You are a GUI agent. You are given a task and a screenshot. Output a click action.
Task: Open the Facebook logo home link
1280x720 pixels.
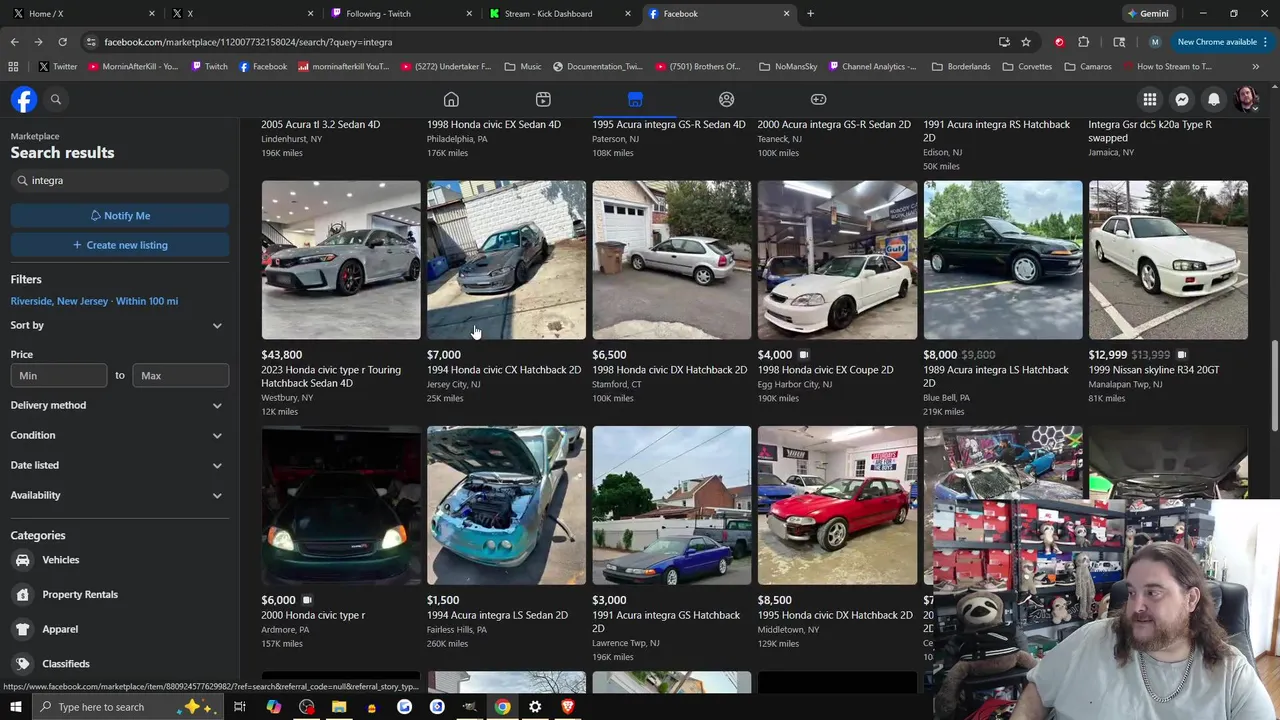24,99
